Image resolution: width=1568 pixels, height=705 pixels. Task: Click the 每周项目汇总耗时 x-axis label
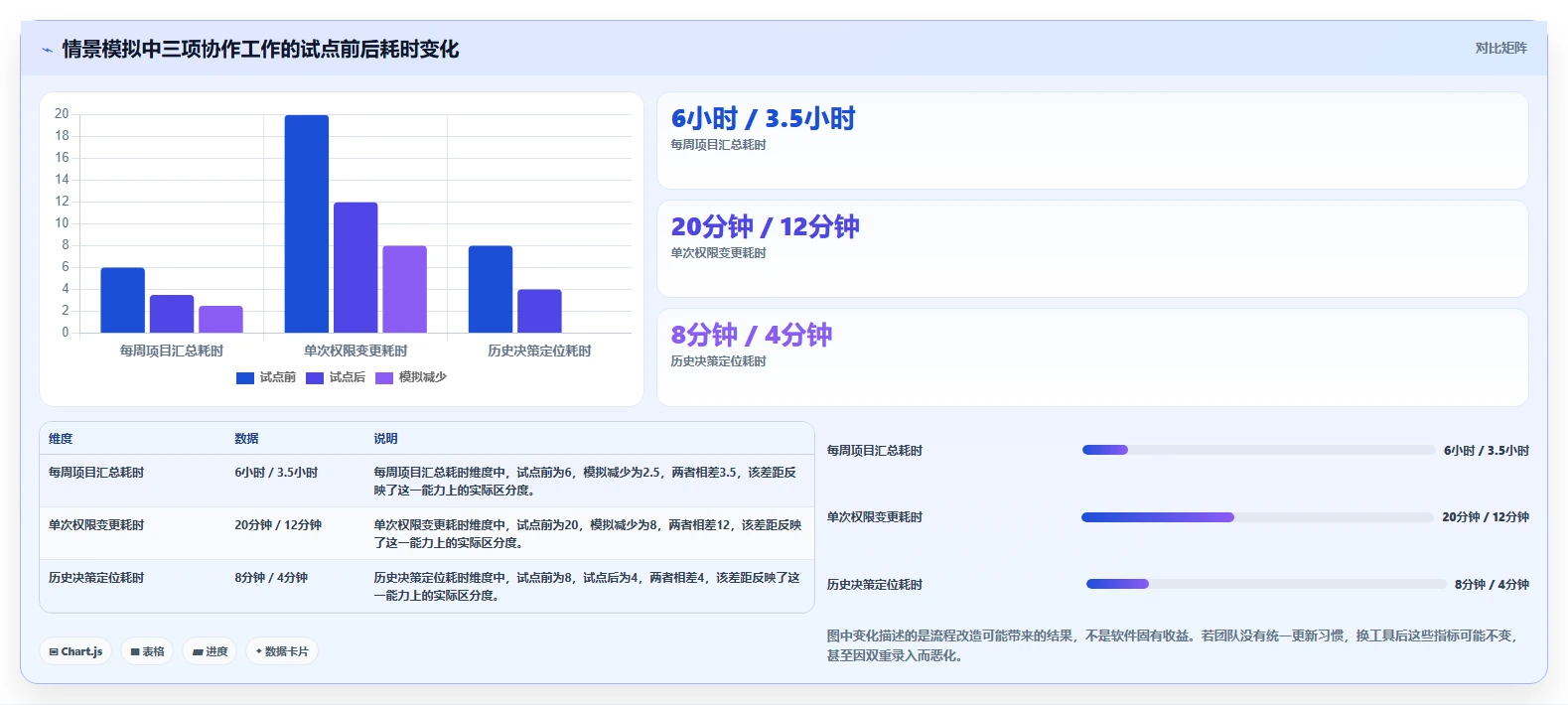tap(172, 351)
